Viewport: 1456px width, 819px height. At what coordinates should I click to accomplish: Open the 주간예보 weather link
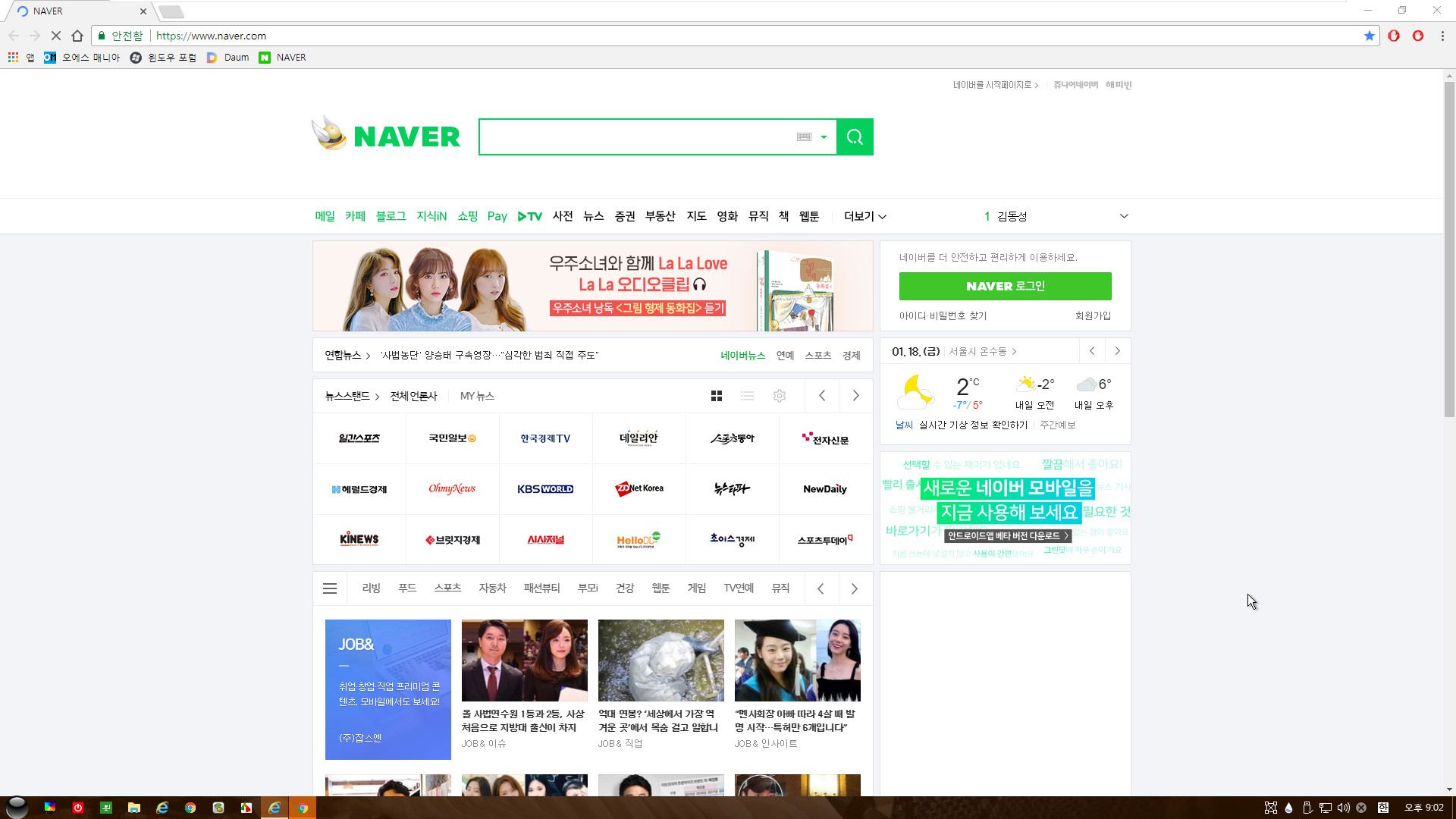click(1057, 425)
